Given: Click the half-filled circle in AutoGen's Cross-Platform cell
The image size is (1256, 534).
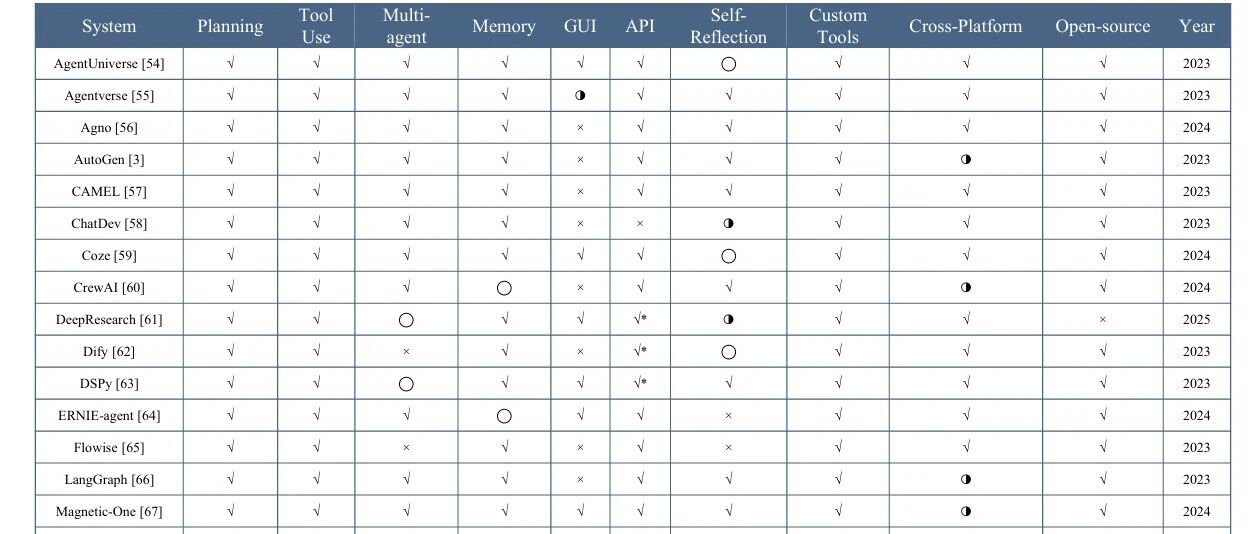Looking at the screenshot, I should tap(966, 159).
